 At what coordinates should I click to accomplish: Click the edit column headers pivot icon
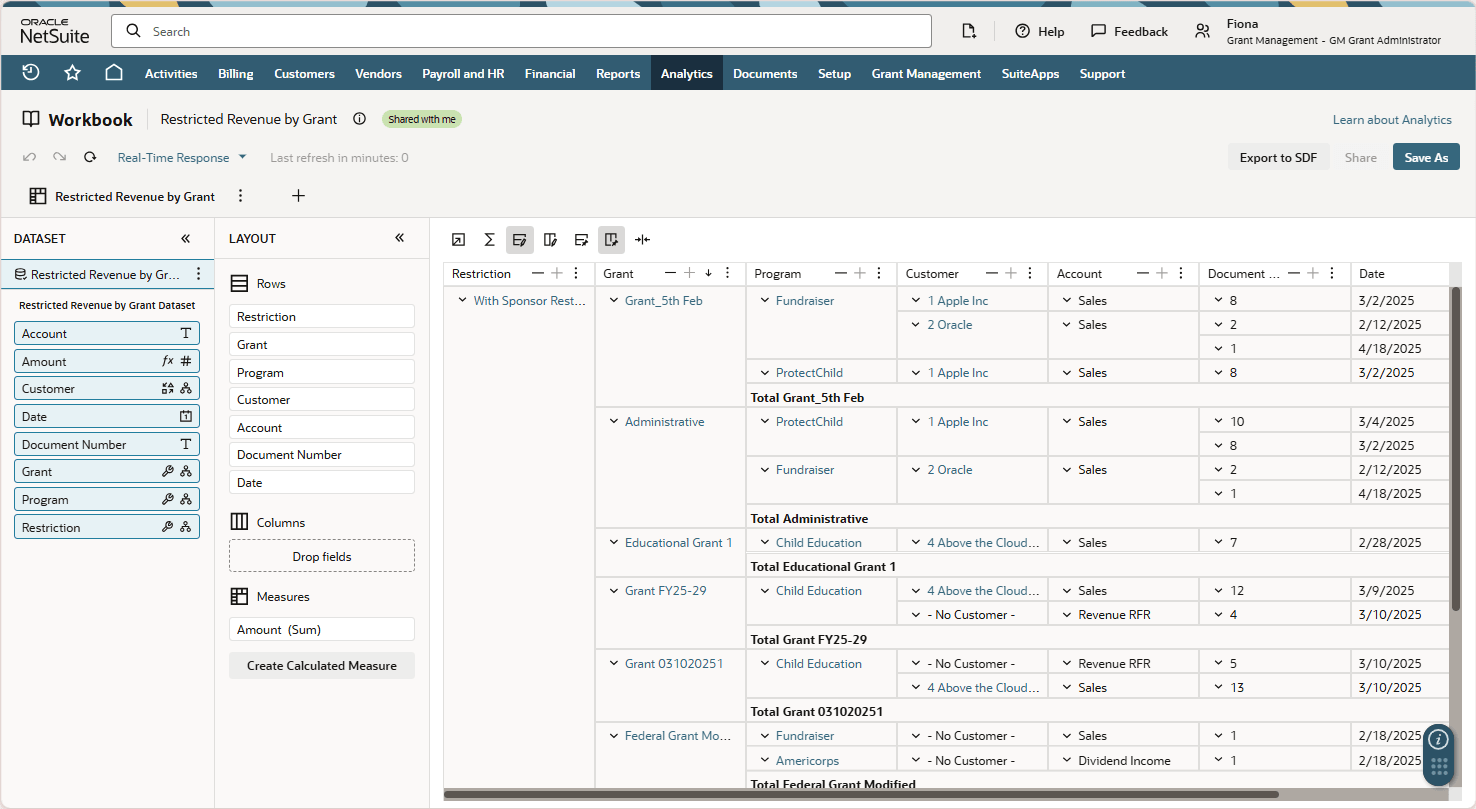pos(550,239)
